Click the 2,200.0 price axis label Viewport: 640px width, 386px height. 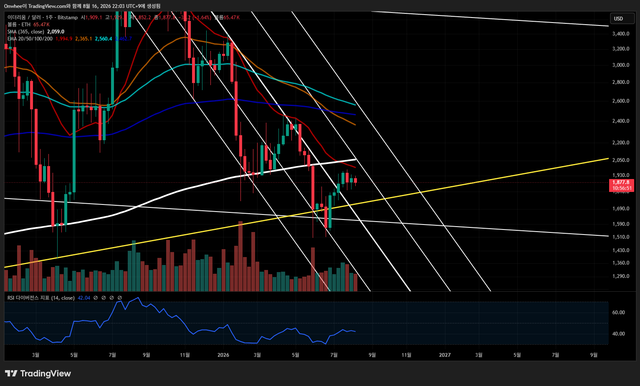(x=620, y=142)
